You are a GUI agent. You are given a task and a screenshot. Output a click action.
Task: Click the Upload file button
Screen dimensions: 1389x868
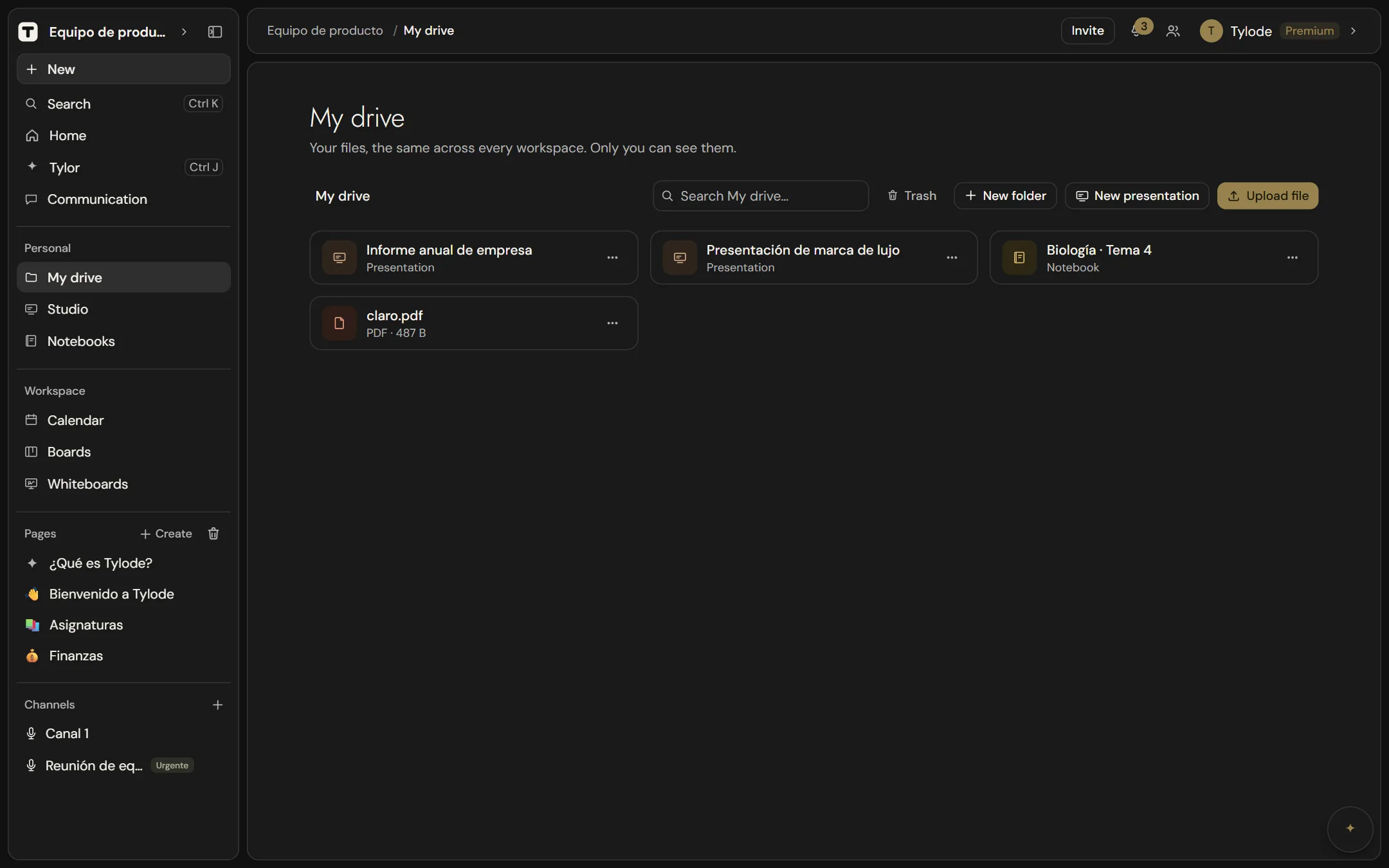pos(1267,195)
